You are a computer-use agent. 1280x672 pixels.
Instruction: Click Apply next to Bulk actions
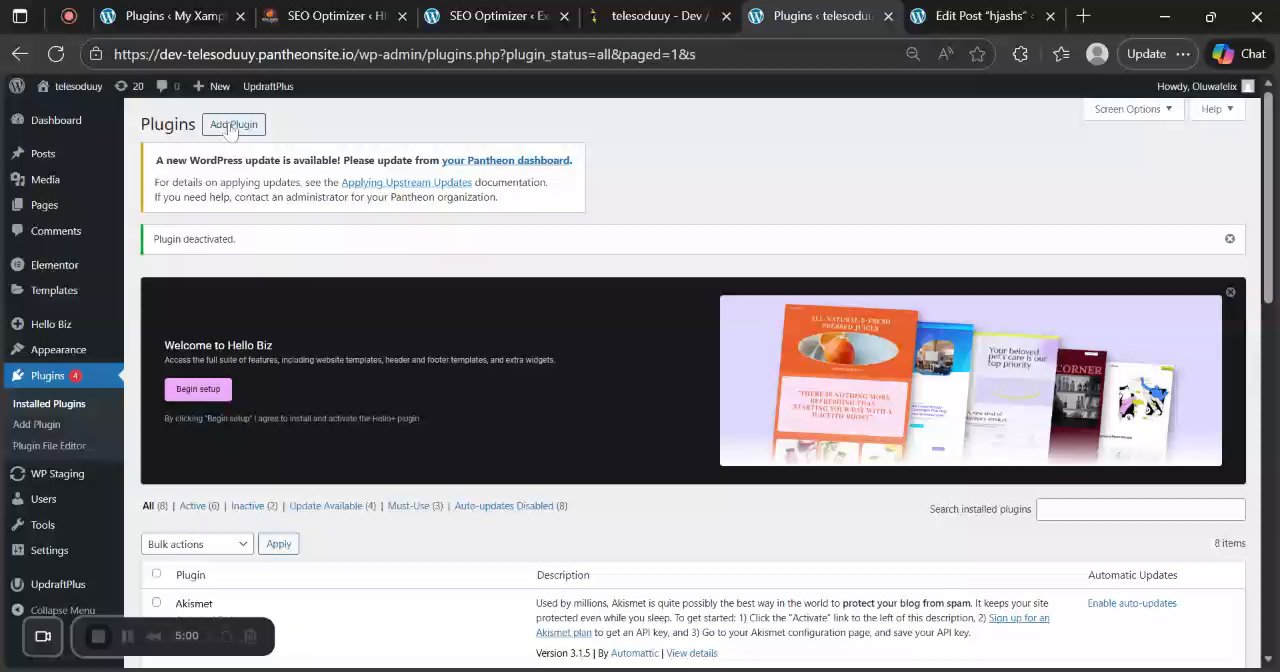pyautogui.click(x=279, y=544)
